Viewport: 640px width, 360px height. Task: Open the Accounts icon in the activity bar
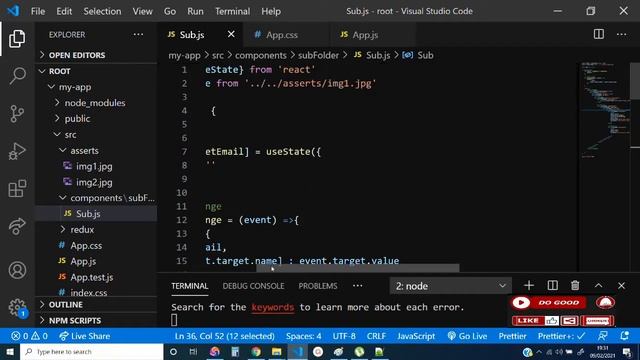(x=17, y=270)
